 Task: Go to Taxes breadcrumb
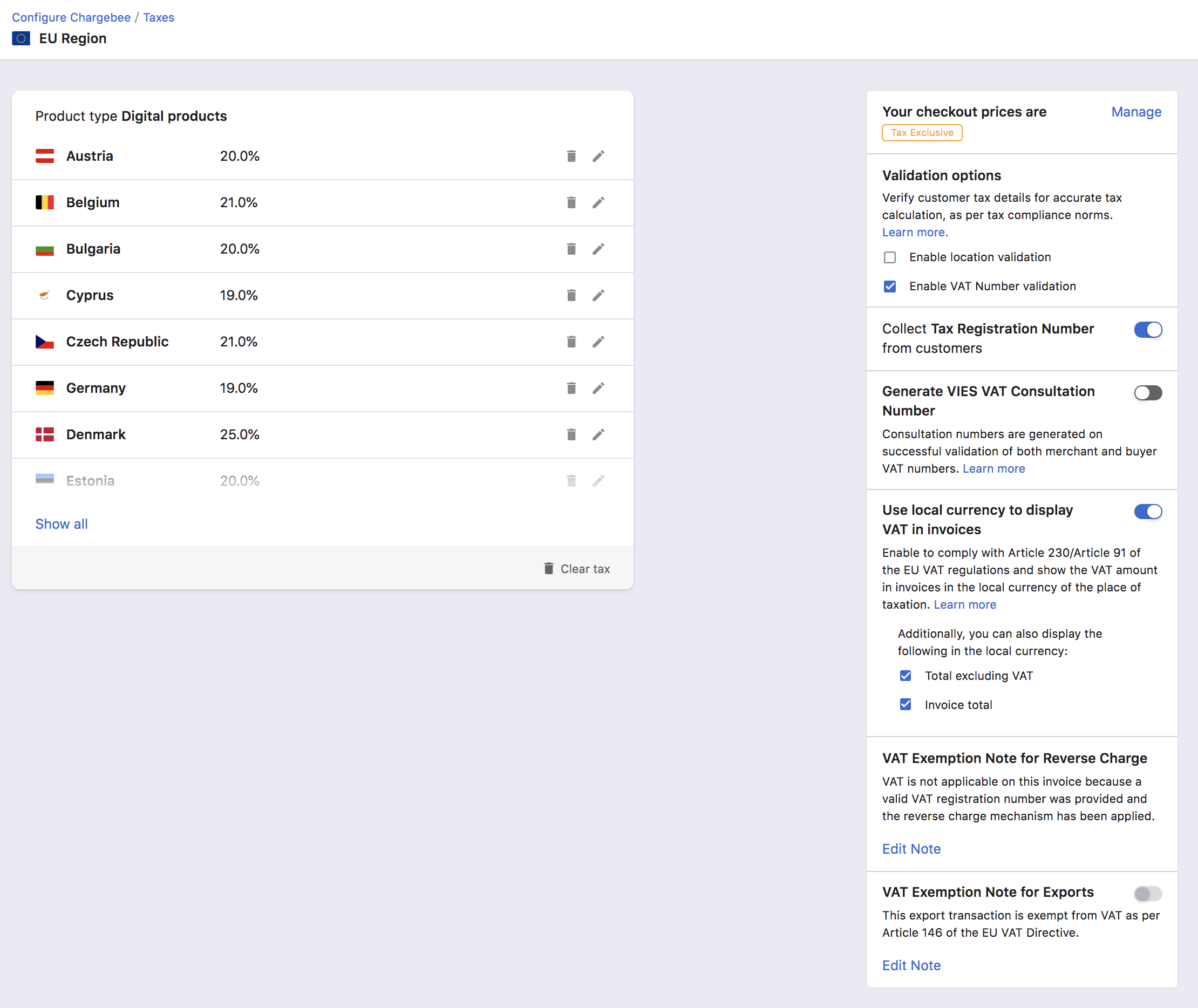point(158,18)
